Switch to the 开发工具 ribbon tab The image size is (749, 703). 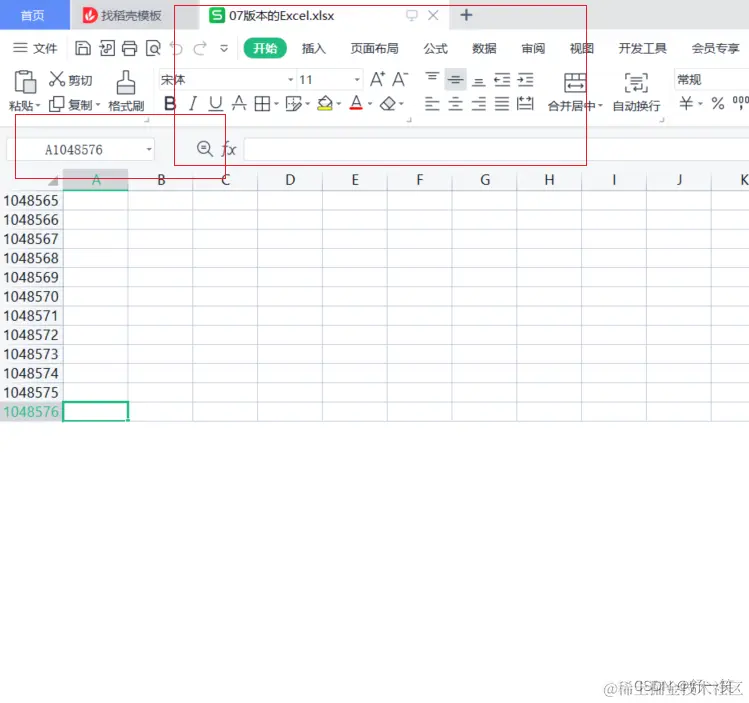coord(642,48)
